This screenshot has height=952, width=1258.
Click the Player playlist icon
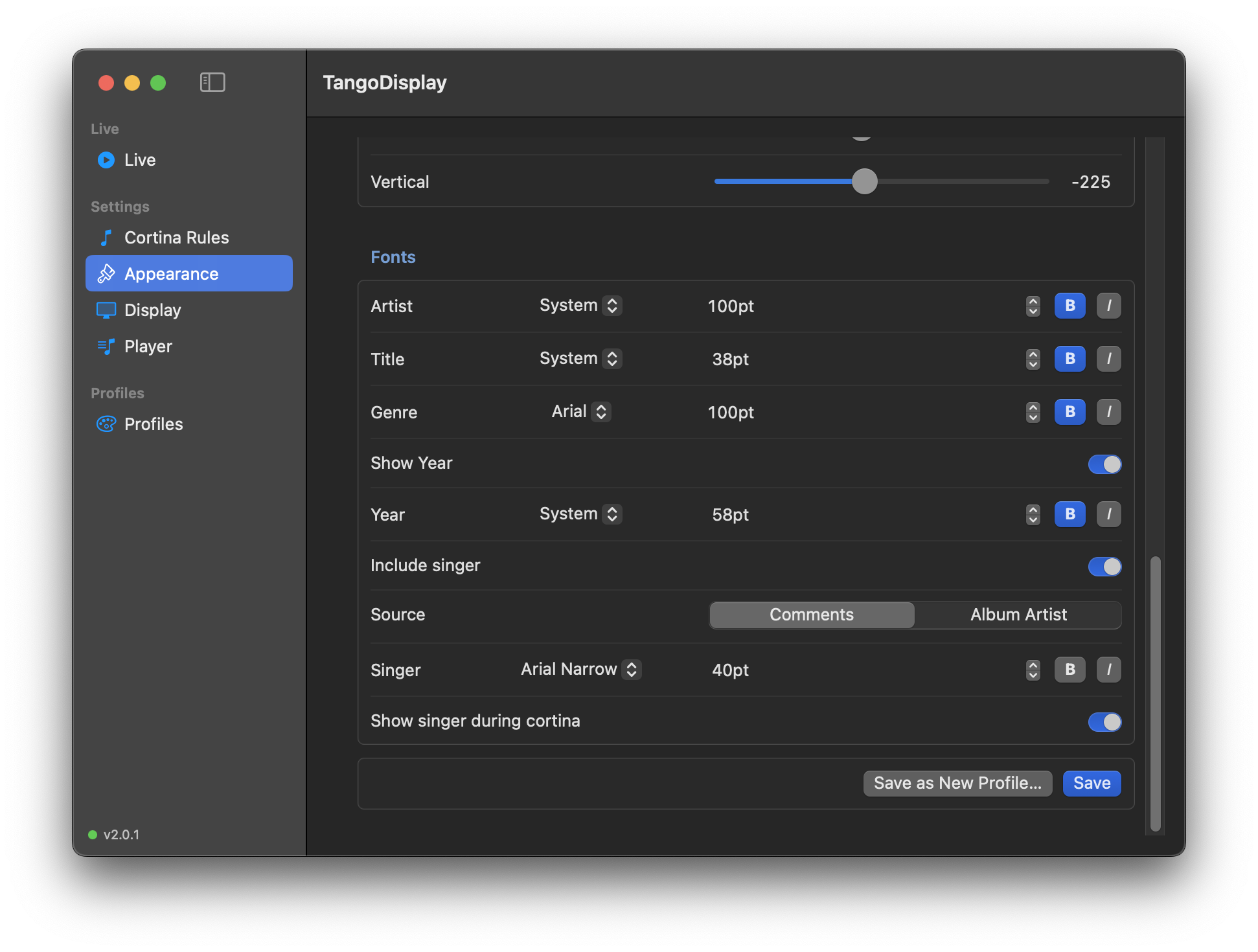pos(106,346)
